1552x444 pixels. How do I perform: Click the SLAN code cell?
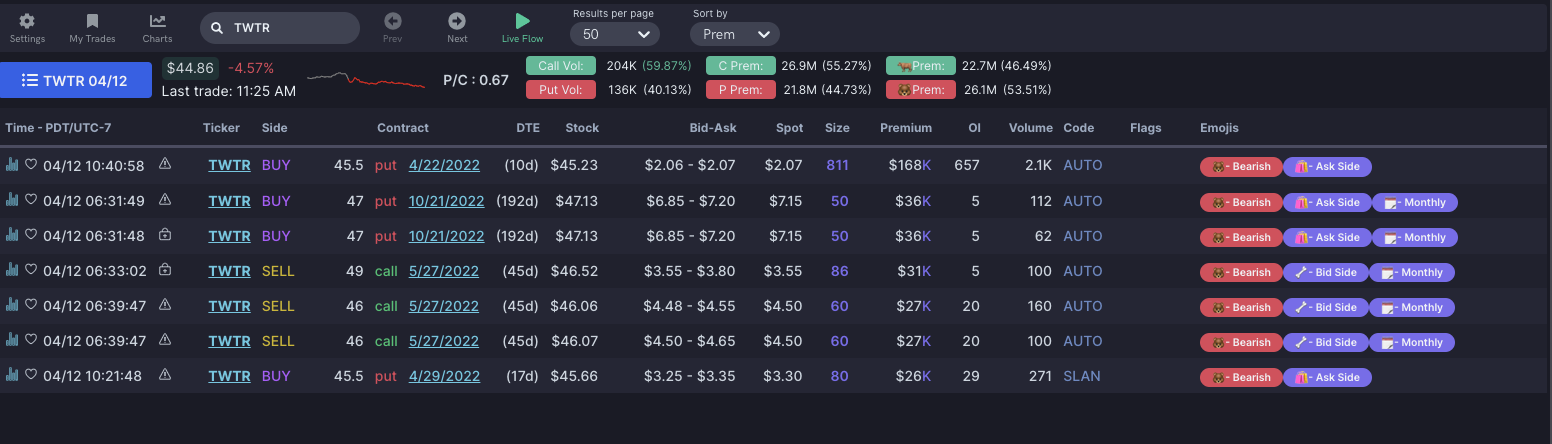click(1082, 376)
